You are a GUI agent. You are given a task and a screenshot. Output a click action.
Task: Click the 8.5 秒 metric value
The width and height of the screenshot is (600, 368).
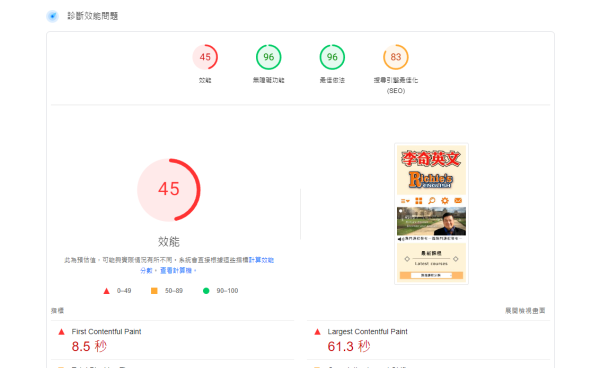pos(89,347)
